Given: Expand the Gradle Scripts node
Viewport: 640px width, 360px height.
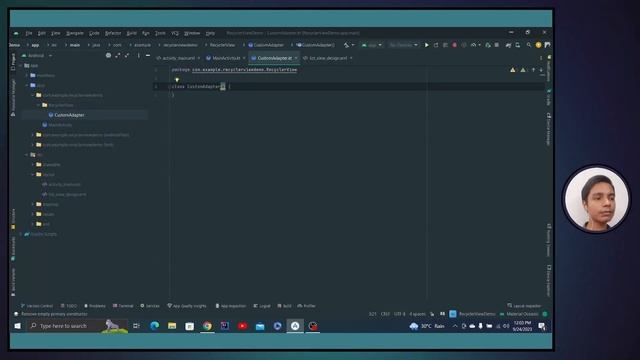Looking at the screenshot, I should [21, 234].
